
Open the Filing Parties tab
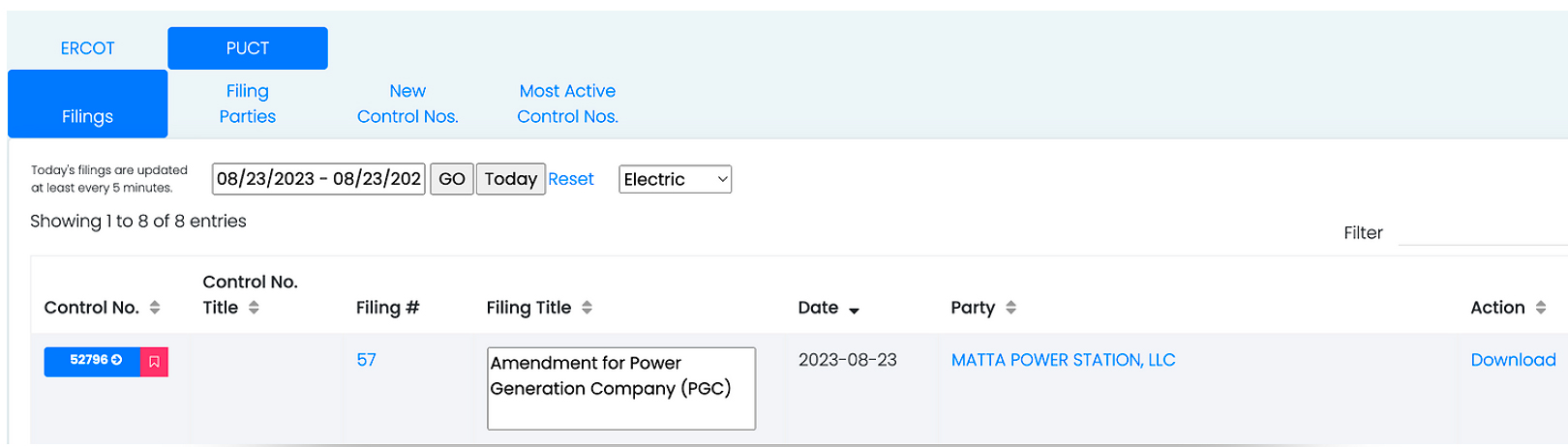pos(248,104)
